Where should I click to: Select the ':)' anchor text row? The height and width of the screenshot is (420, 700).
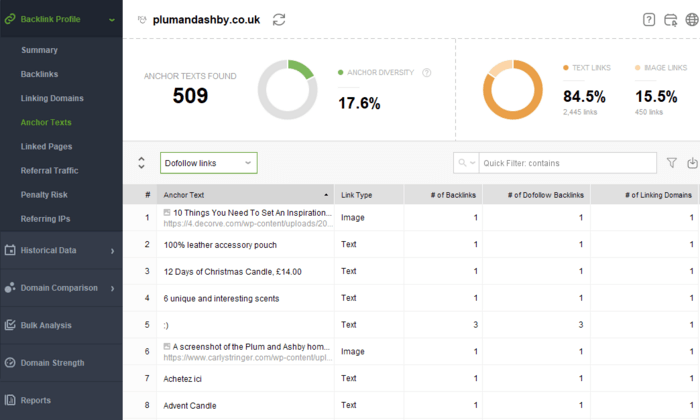coord(411,324)
